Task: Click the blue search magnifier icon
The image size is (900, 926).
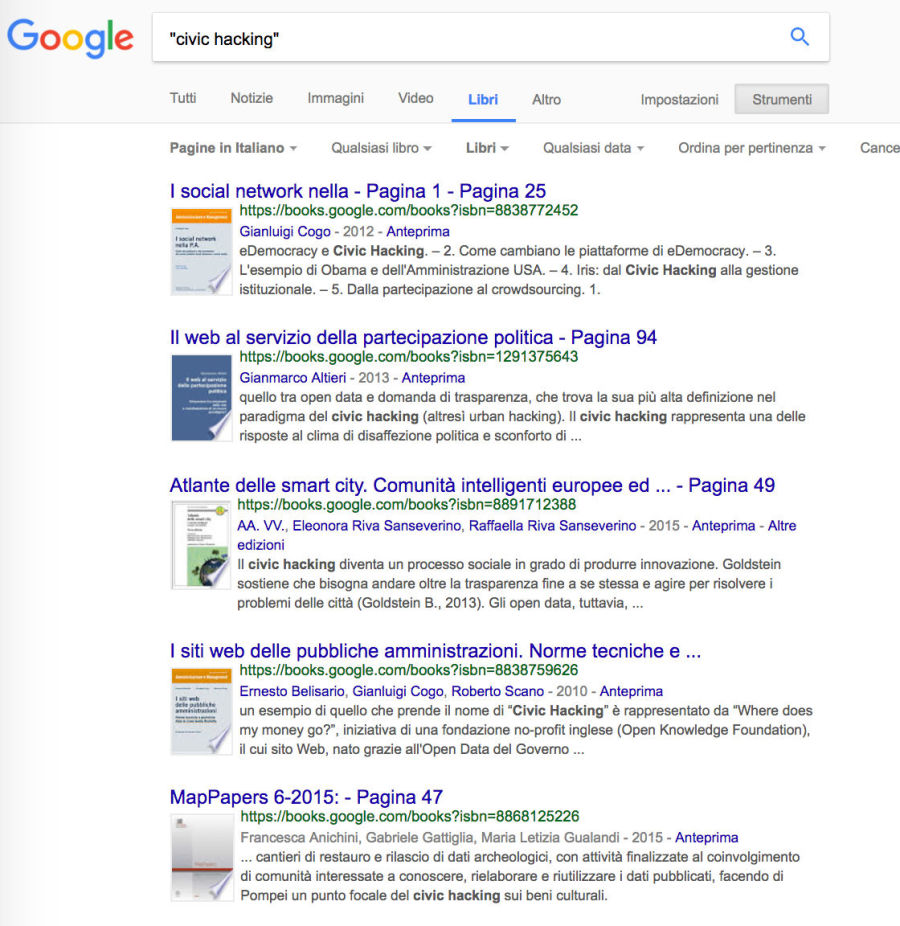Action: point(800,37)
